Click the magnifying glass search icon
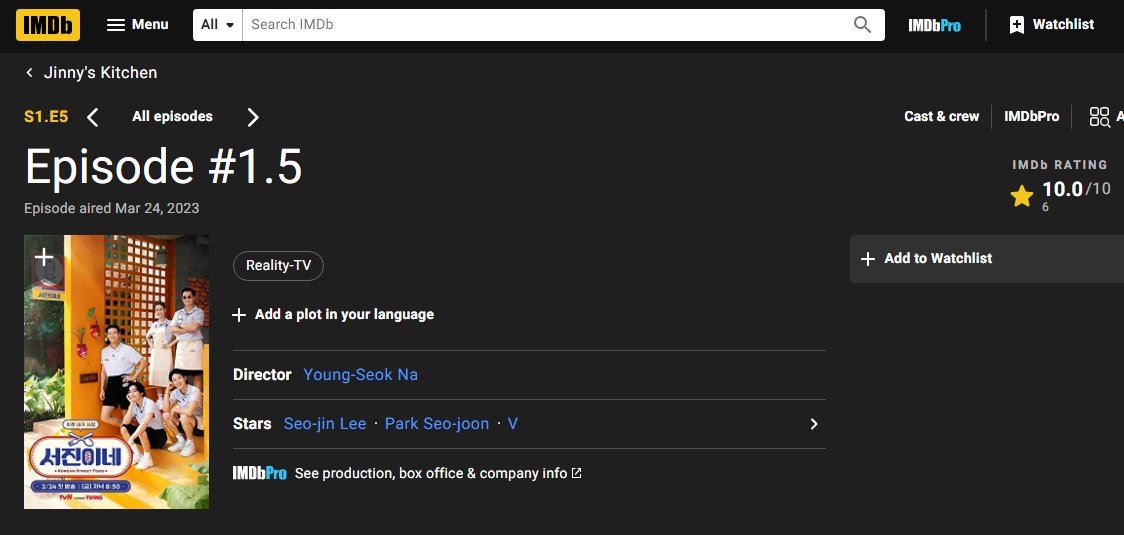Screen dimensions: 1124x535 pyautogui.click(x=862, y=24)
